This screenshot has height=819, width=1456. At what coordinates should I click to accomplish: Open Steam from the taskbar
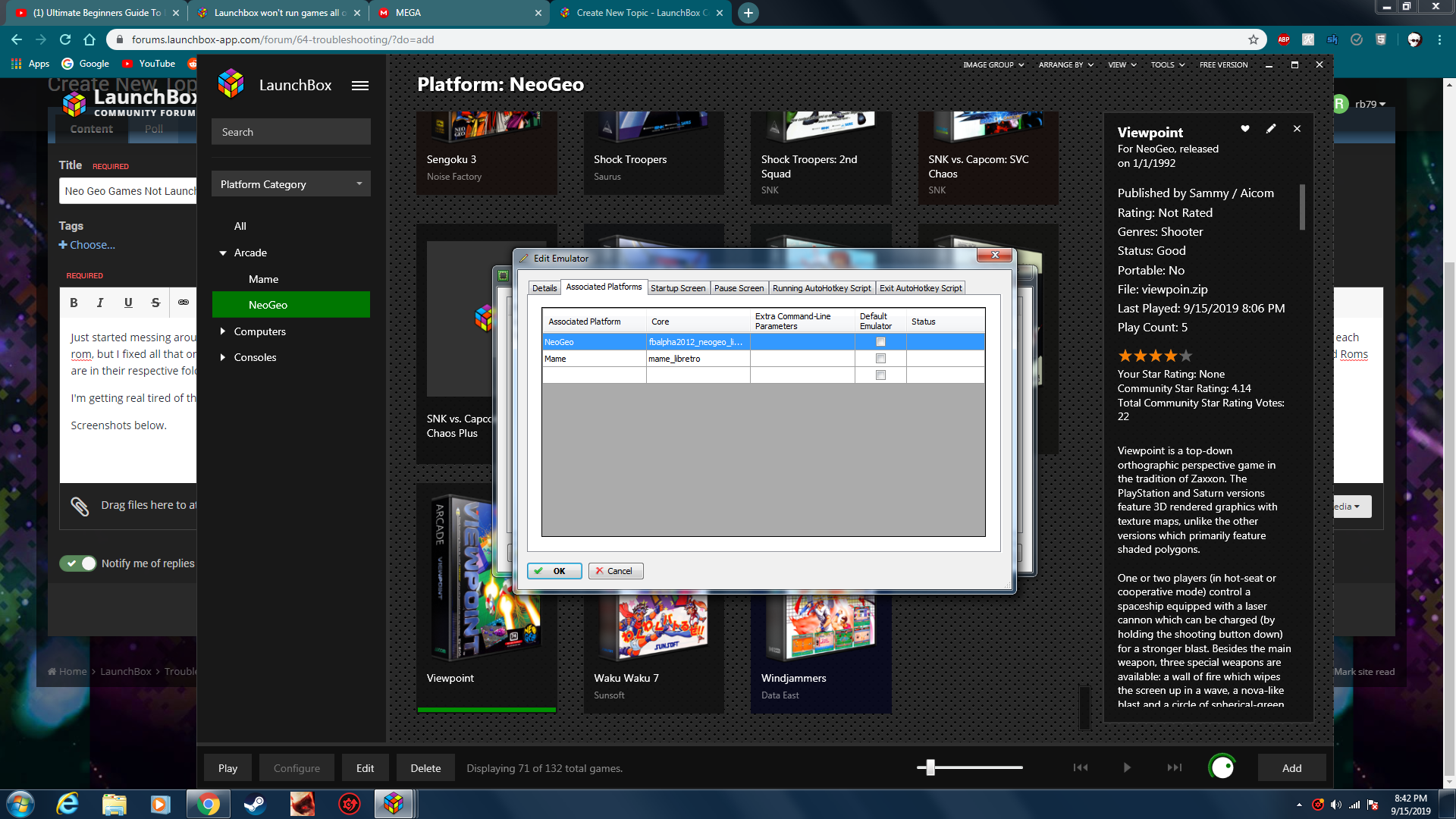tap(254, 804)
